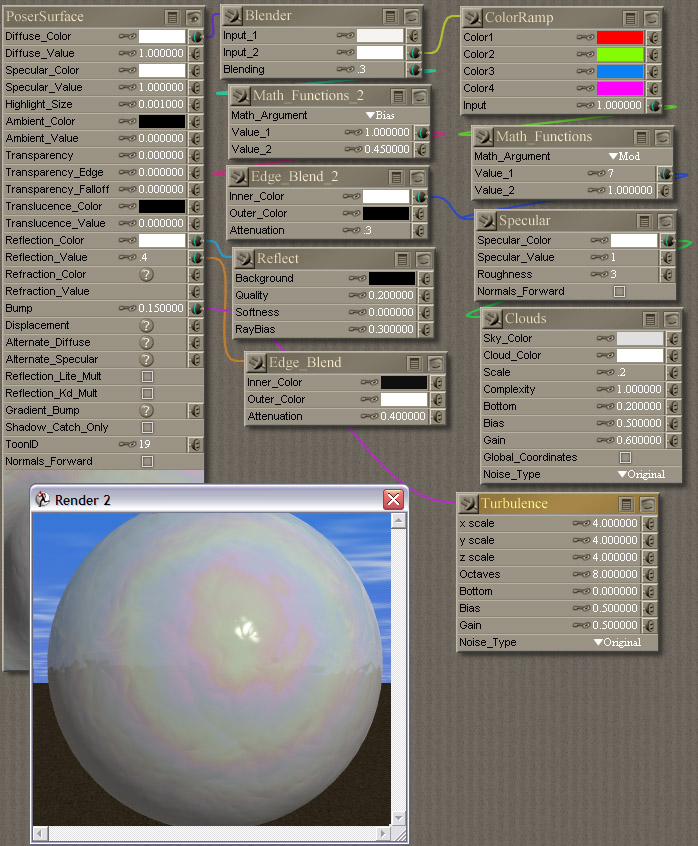Toggle the Clouds node preview eye

[672, 319]
